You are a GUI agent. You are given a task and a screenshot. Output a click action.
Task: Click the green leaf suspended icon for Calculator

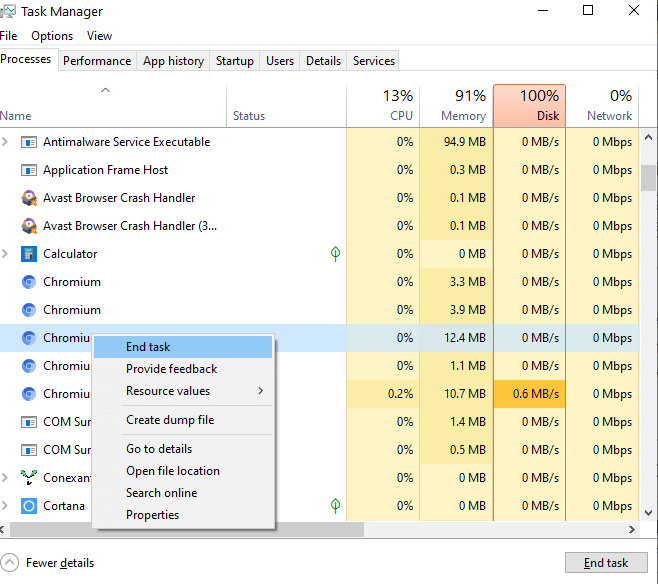pos(335,254)
